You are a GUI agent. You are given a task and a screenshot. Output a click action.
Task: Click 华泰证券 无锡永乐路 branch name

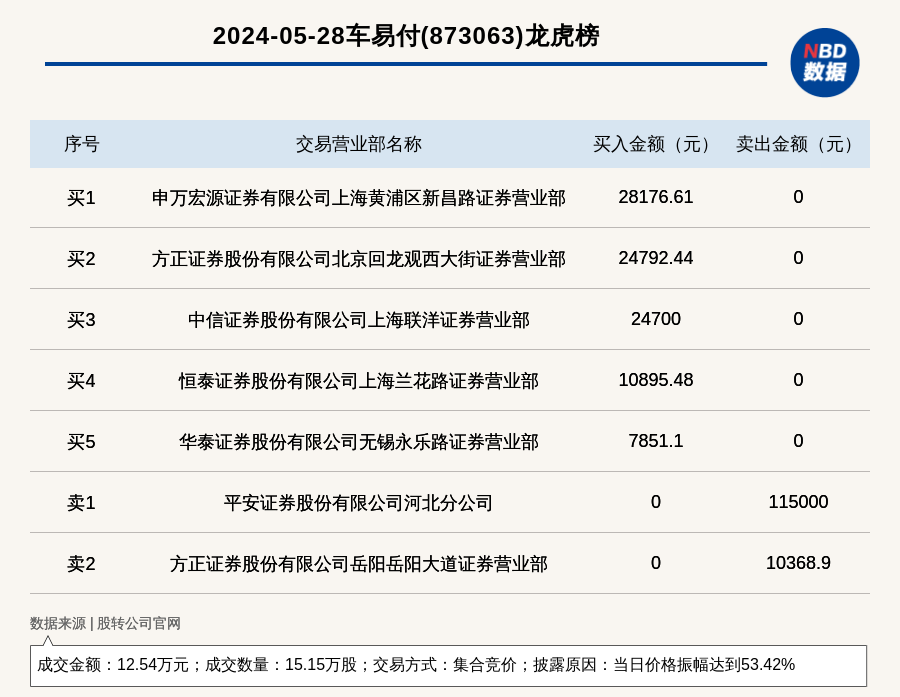tap(359, 442)
